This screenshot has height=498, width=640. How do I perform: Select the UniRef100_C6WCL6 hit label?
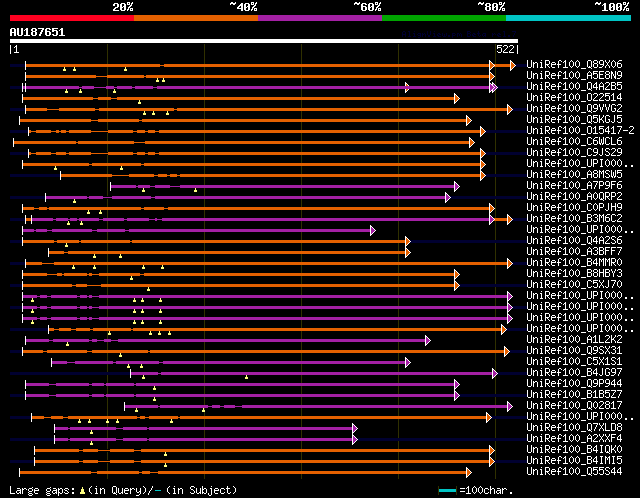(x=574, y=141)
